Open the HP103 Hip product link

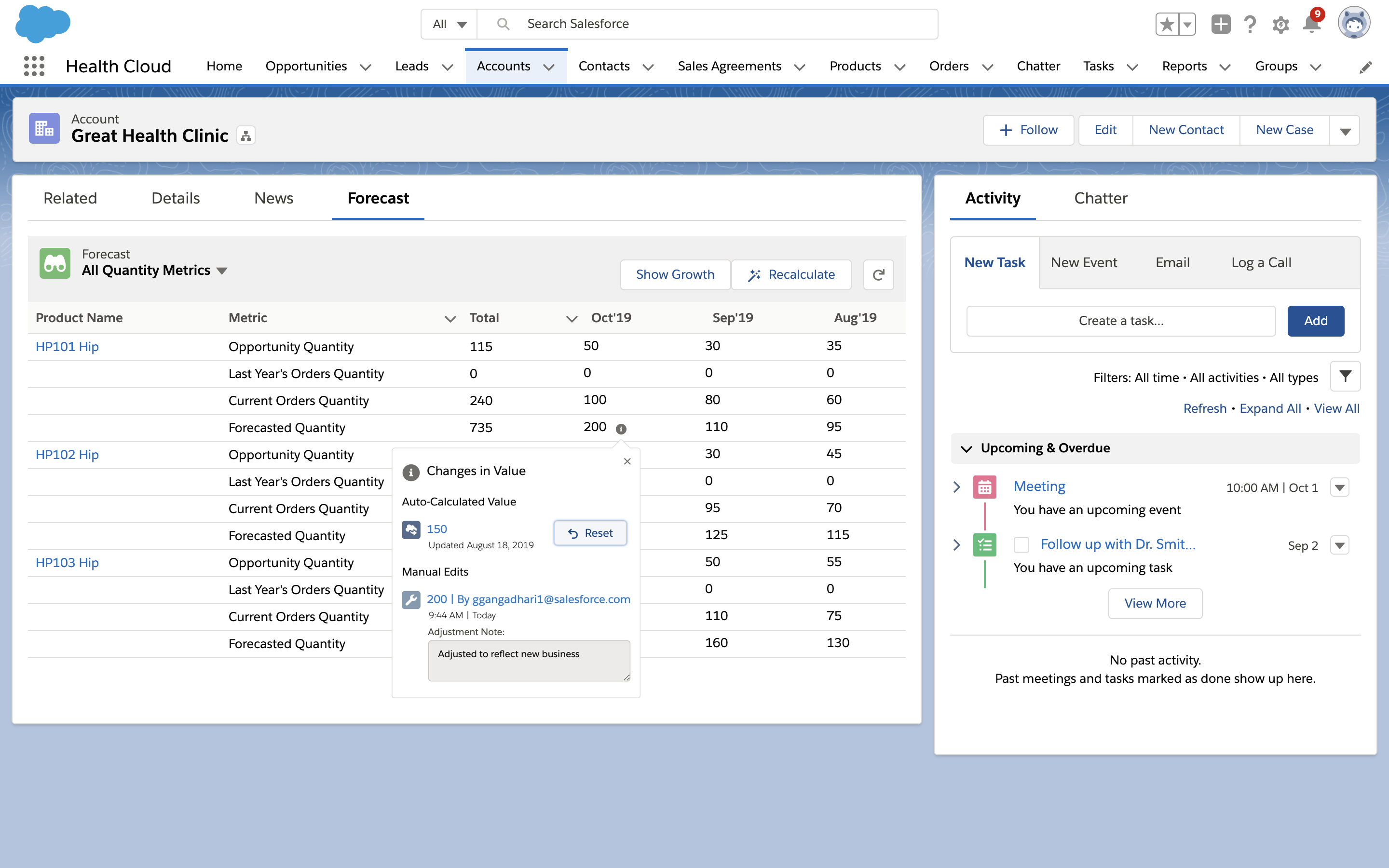pyautogui.click(x=67, y=563)
